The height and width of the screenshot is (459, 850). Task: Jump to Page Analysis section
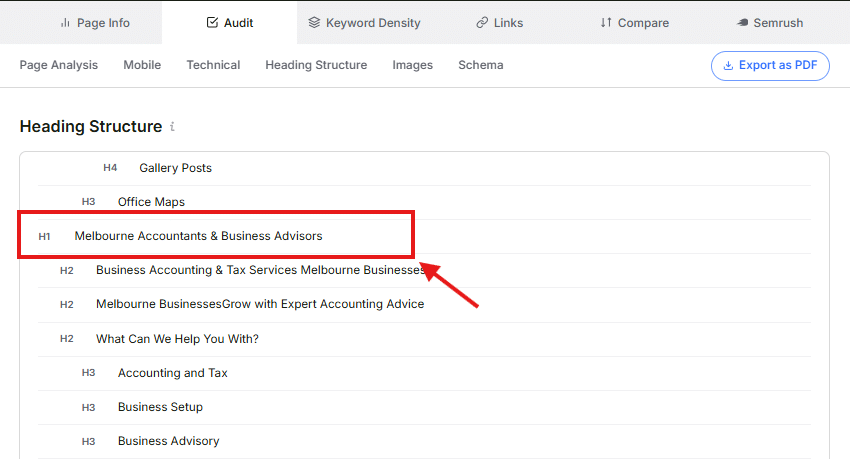59,65
